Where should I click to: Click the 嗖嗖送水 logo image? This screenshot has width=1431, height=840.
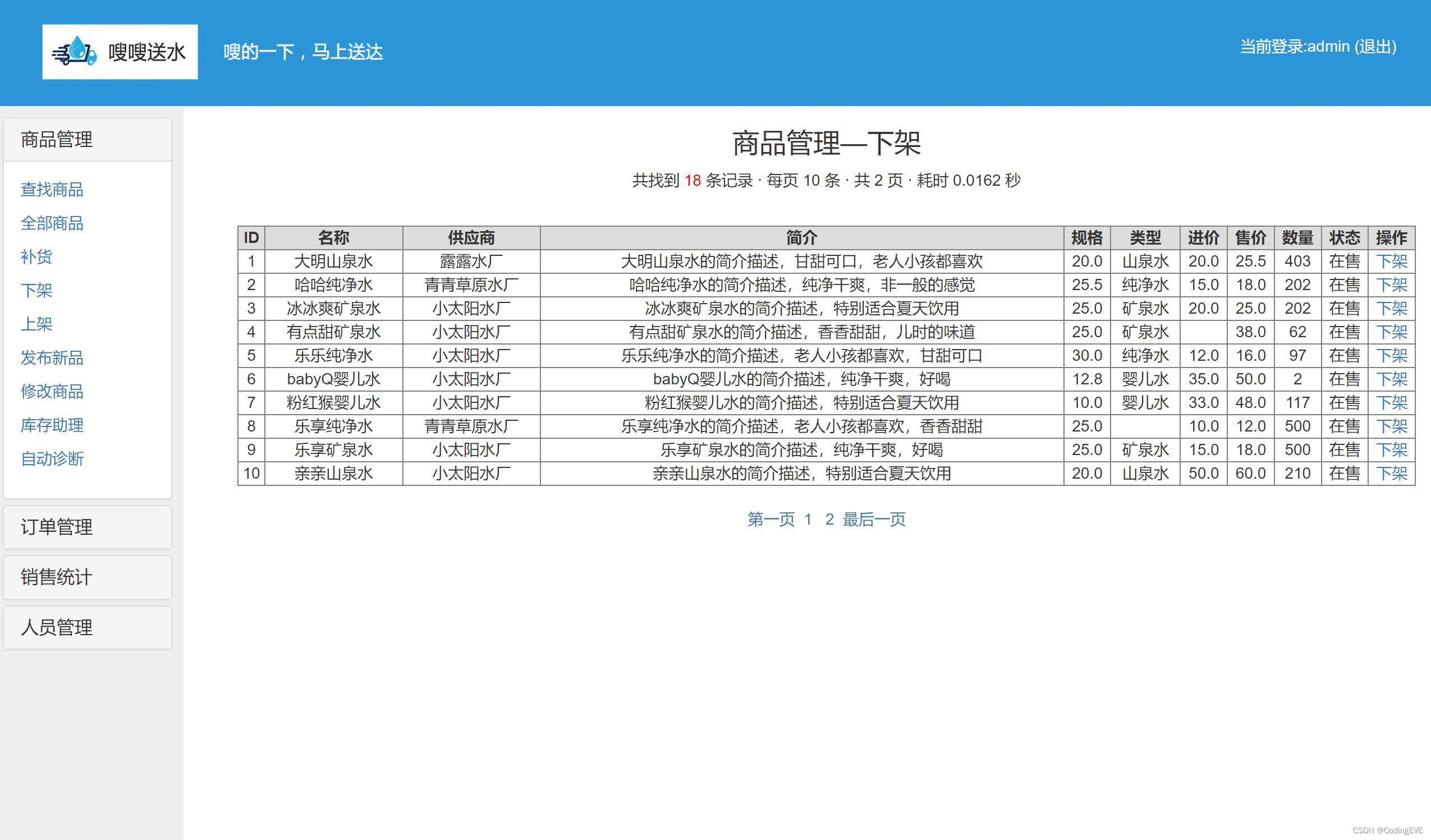pyautogui.click(x=120, y=52)
